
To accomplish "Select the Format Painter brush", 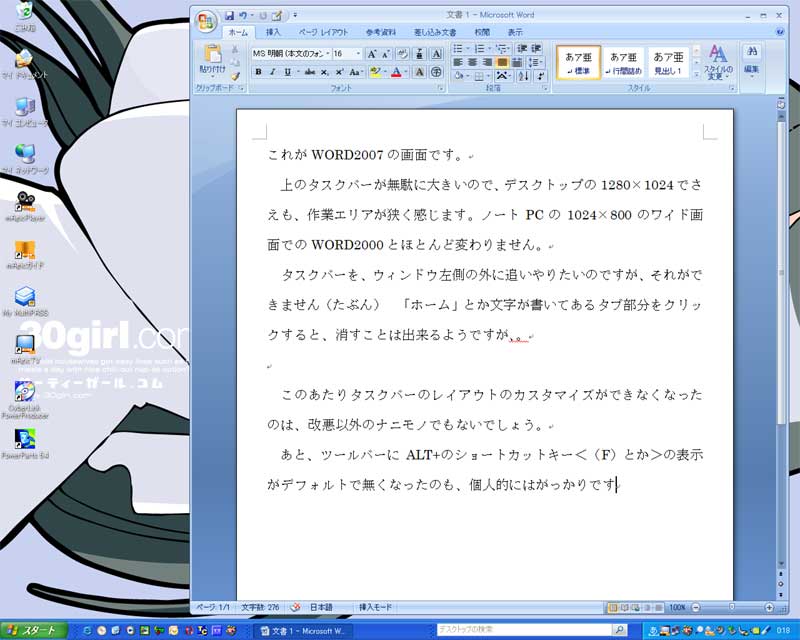I will 235,77.
